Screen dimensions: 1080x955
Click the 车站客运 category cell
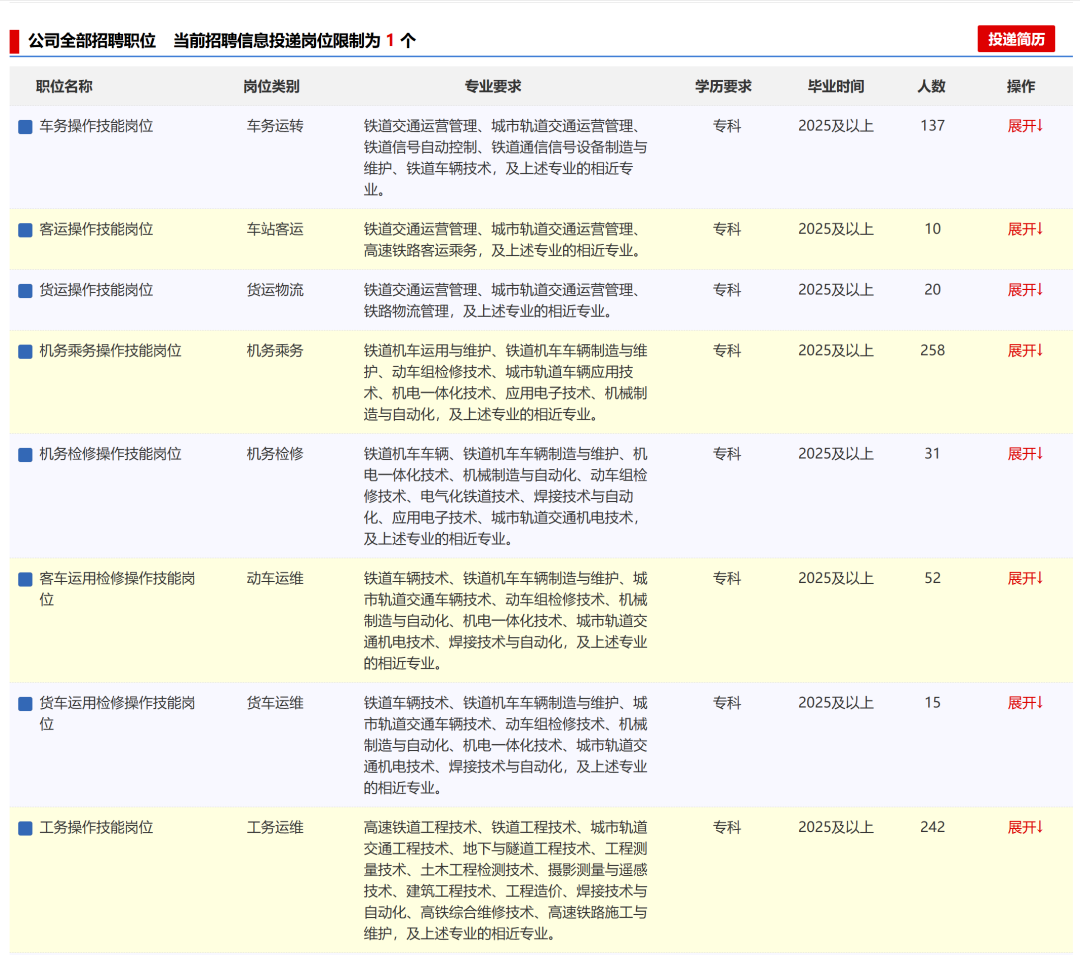pyautogui.click(x=276, y=229)
